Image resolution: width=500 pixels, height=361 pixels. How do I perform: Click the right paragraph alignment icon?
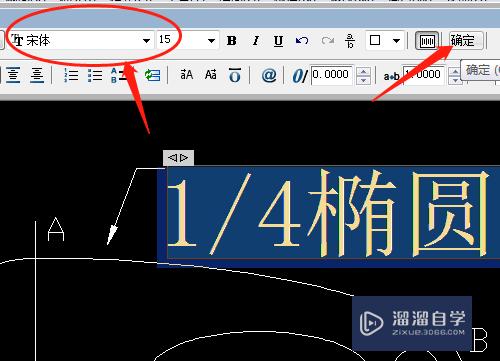(x=37, y=75)
